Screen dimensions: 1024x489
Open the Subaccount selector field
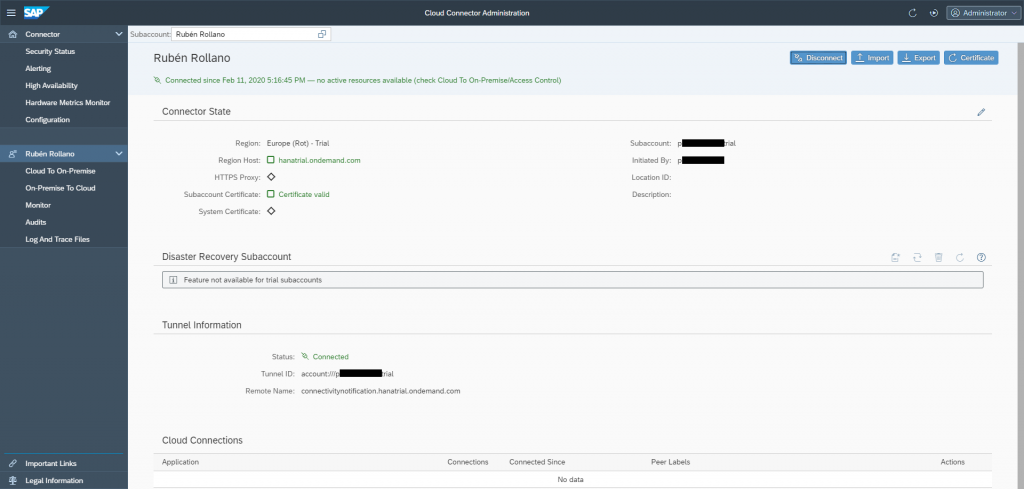pyautogui.click(x=251, y=34)
